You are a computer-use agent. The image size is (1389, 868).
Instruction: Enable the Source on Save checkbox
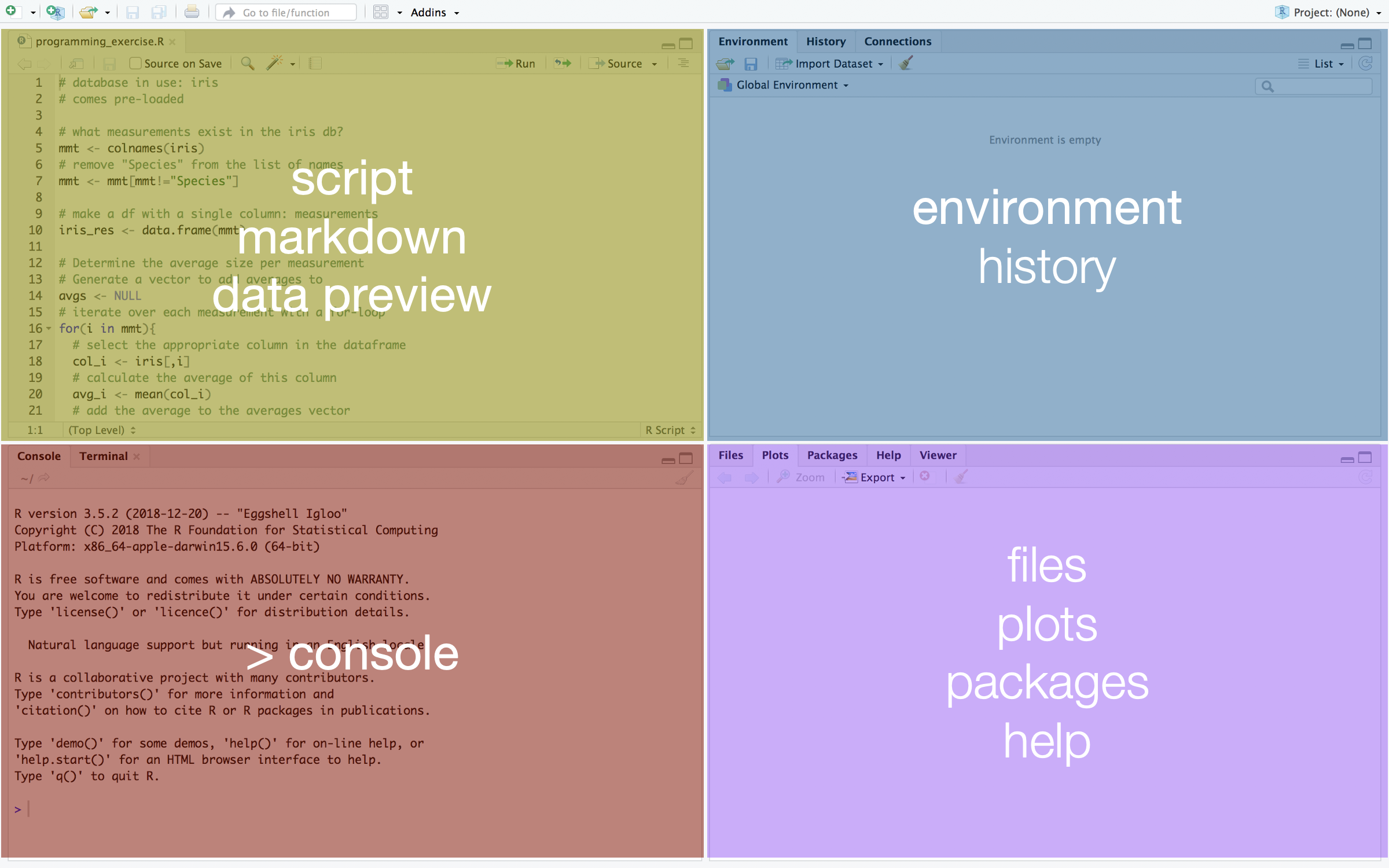pos(135,63)
